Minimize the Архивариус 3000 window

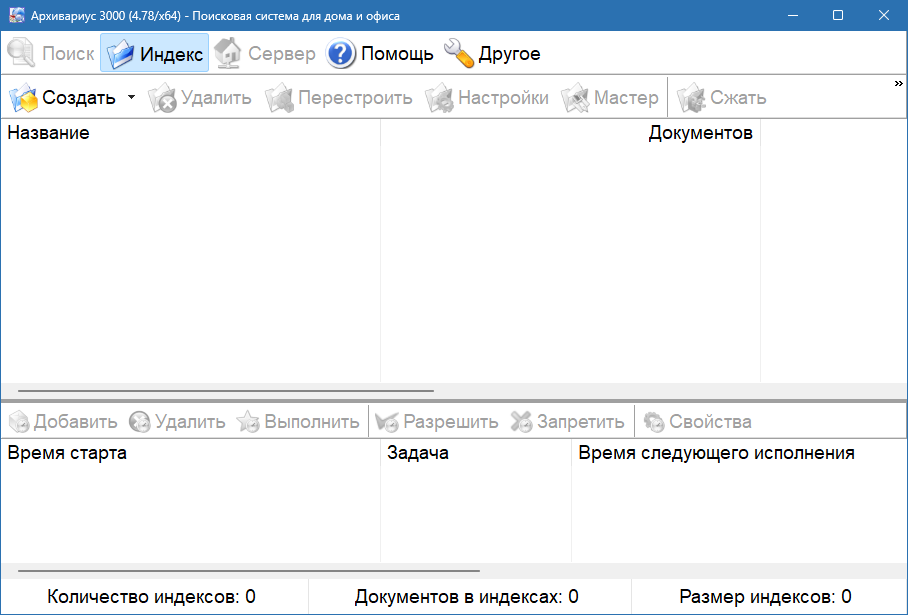tap(793, 16)
